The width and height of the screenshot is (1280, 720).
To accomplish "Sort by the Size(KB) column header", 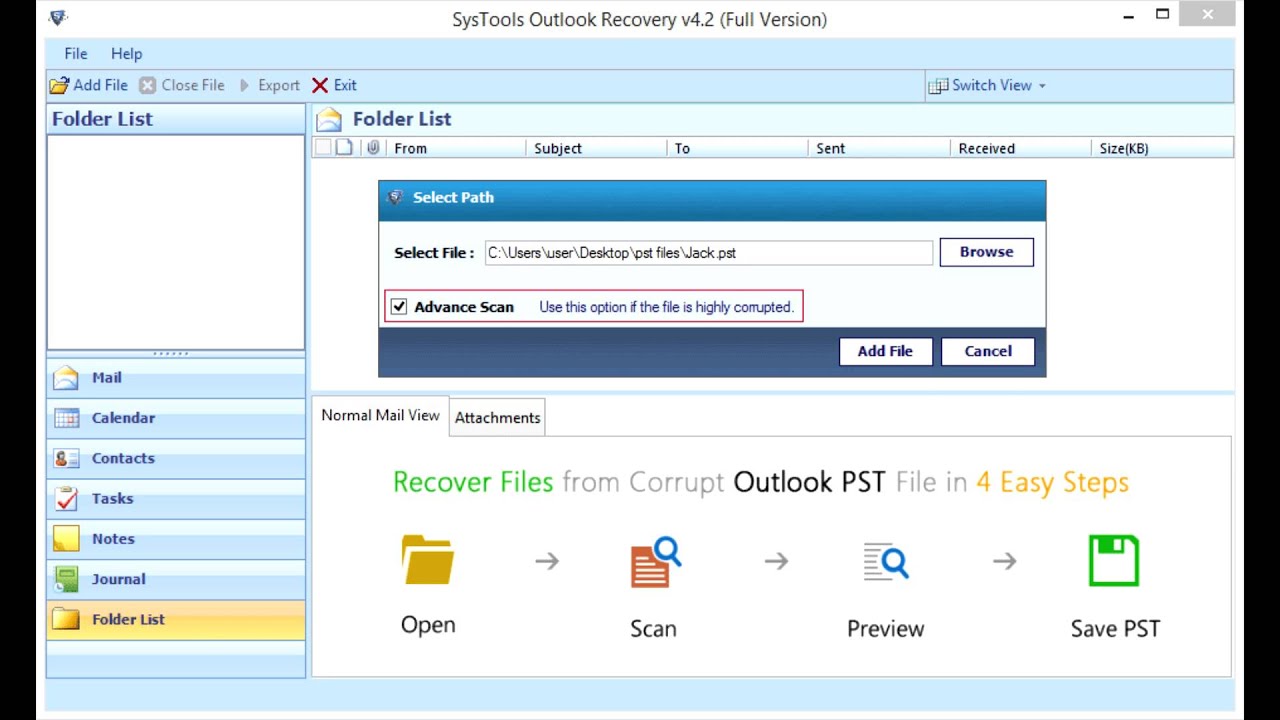I will click(1163, 148).
